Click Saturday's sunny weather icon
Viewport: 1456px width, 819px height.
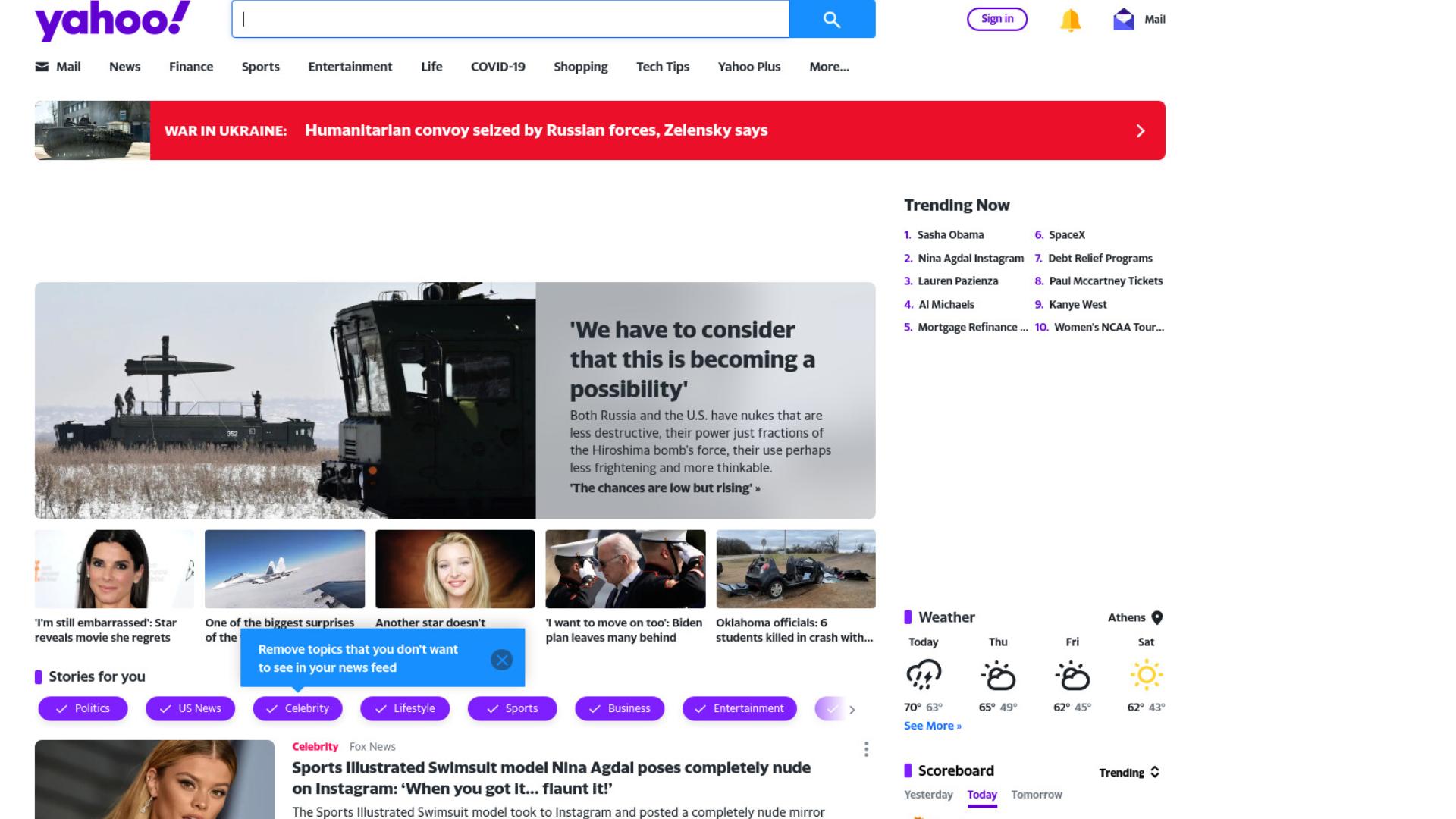(1147, 674)
